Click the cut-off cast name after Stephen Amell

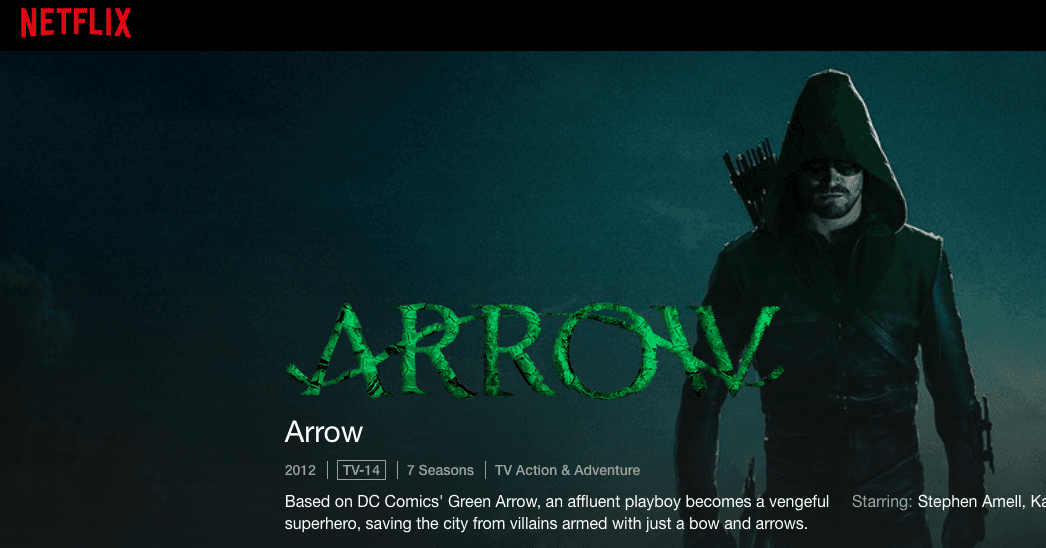[1038, 501]
